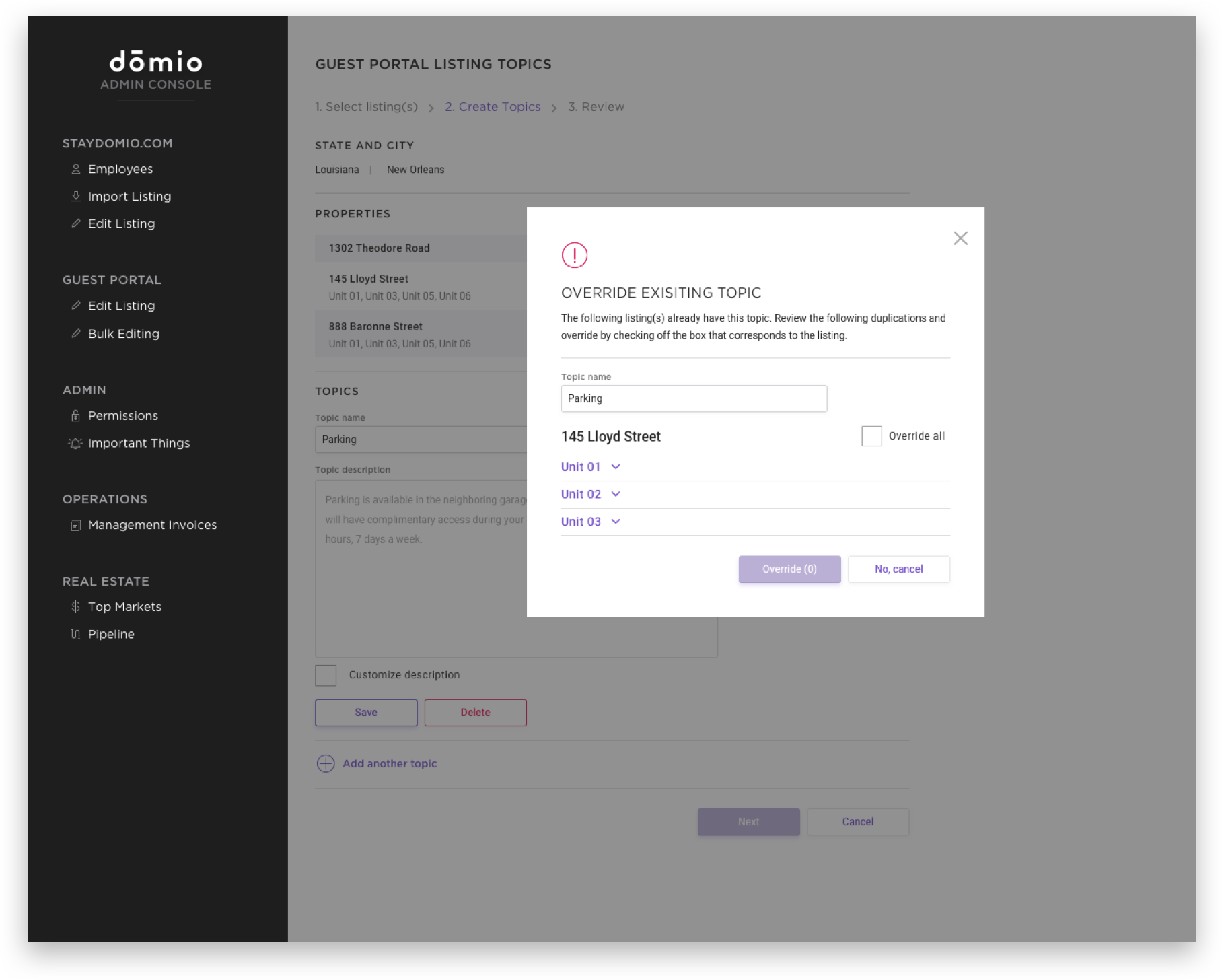Dismiss the dialog with No, cancel
This screenshot has height=980, width=1222.
click(x=899, y=569)
